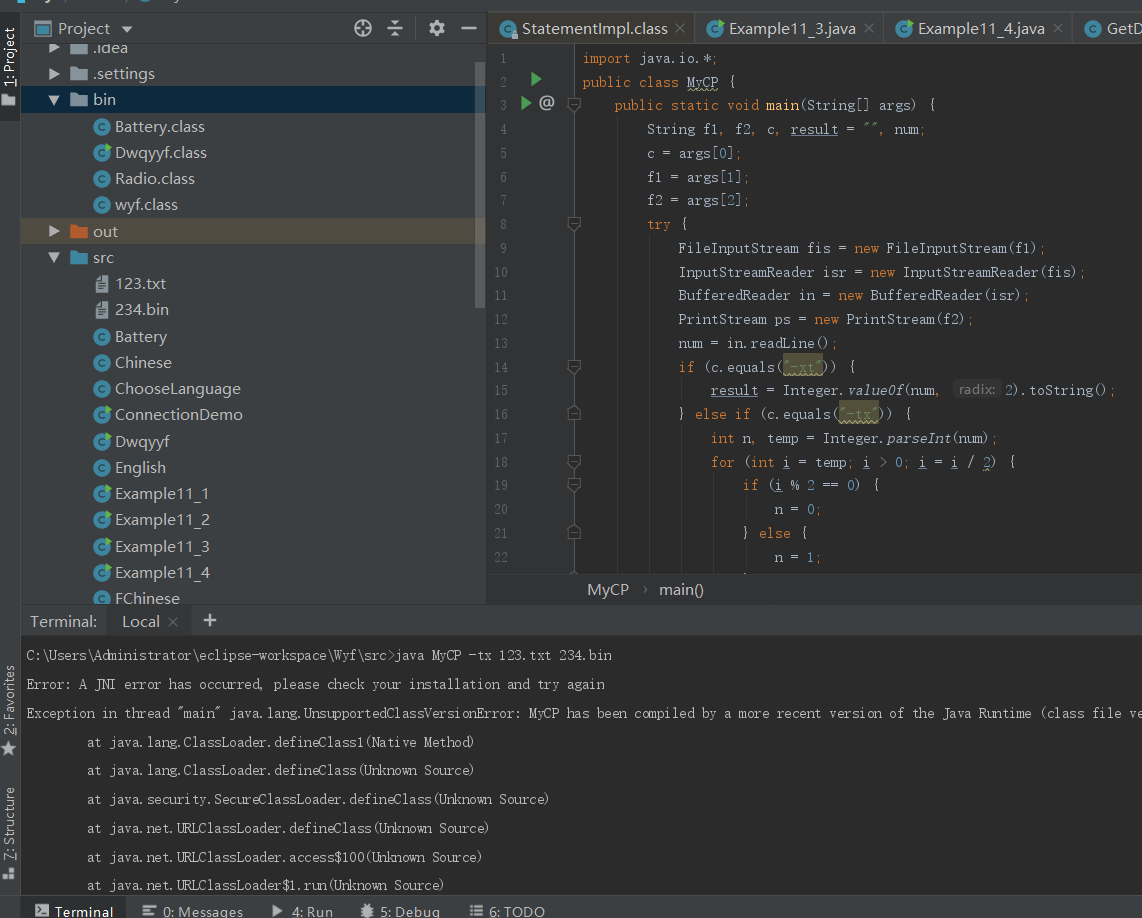Image resolution: width=1142 pixels, height=918 pixels.
Task: Collapse the src folder arrow
Action: coord(54,257)
